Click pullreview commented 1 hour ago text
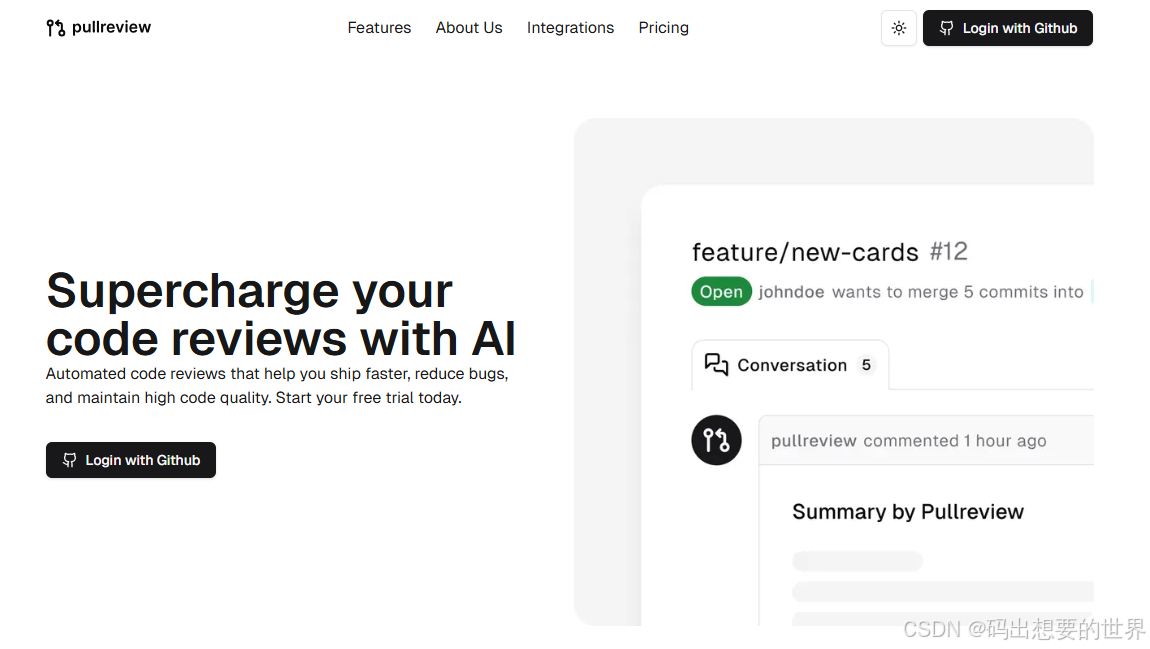Image resolution: width=1150 pixels, height=649 pixels. 909,441
